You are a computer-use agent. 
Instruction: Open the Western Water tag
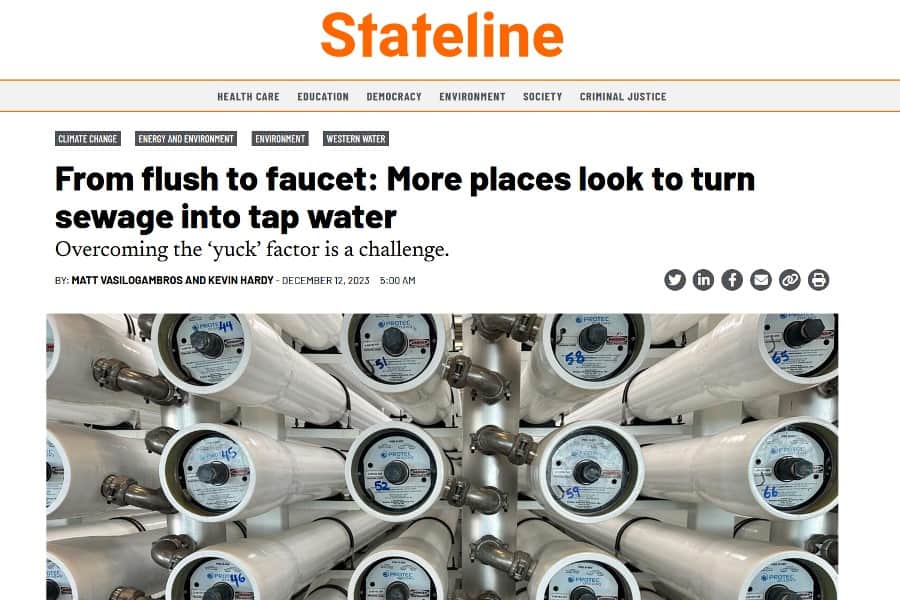(356, 138)
